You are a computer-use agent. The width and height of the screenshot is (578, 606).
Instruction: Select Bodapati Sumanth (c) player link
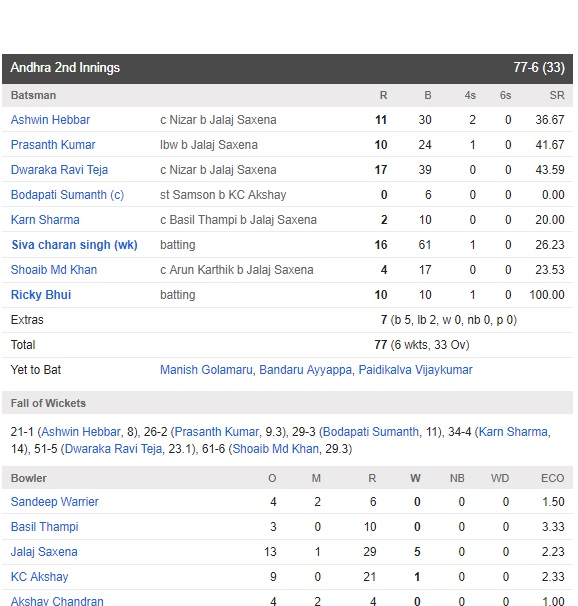68,195
